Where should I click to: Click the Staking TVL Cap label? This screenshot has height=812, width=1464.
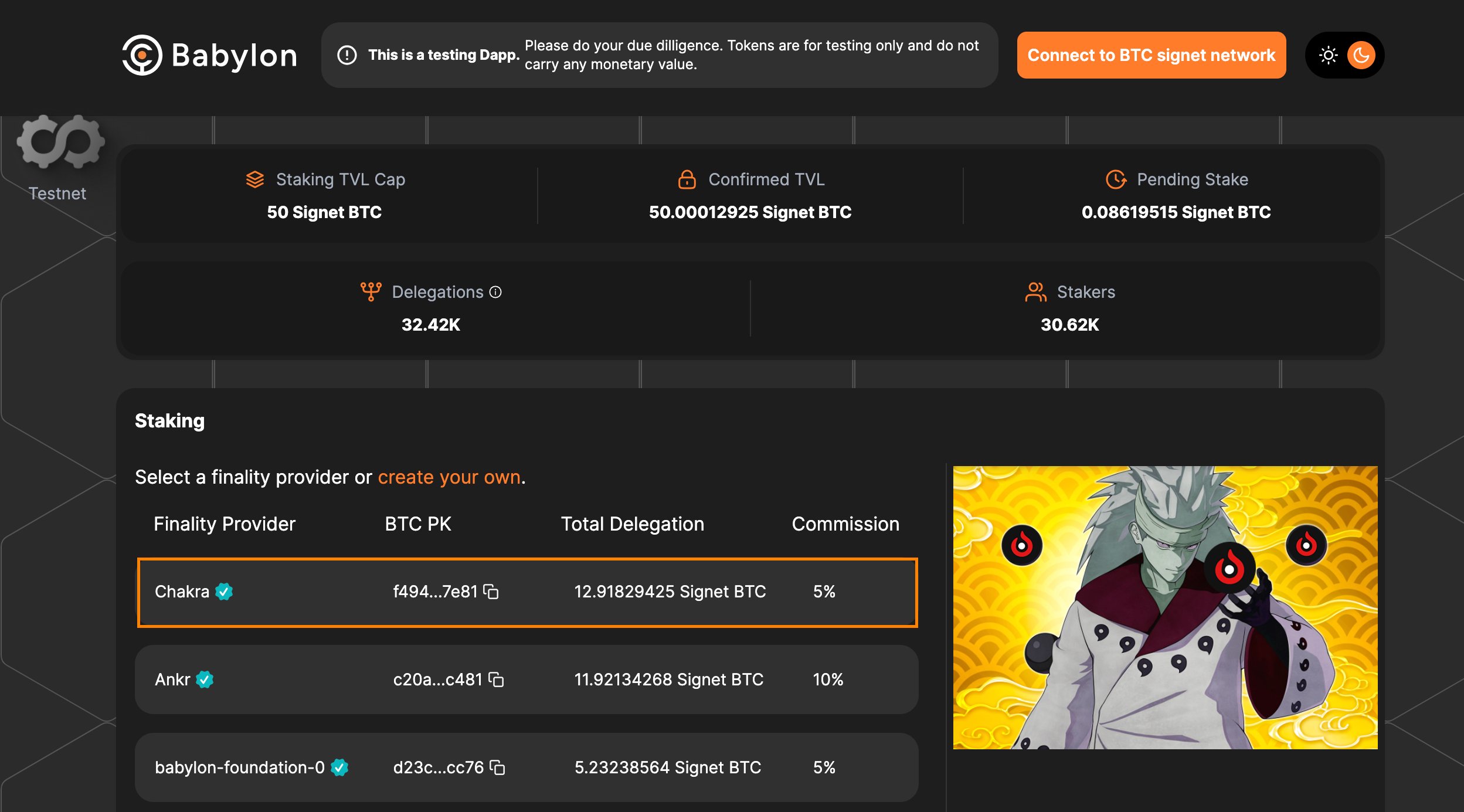click(341, 179)
